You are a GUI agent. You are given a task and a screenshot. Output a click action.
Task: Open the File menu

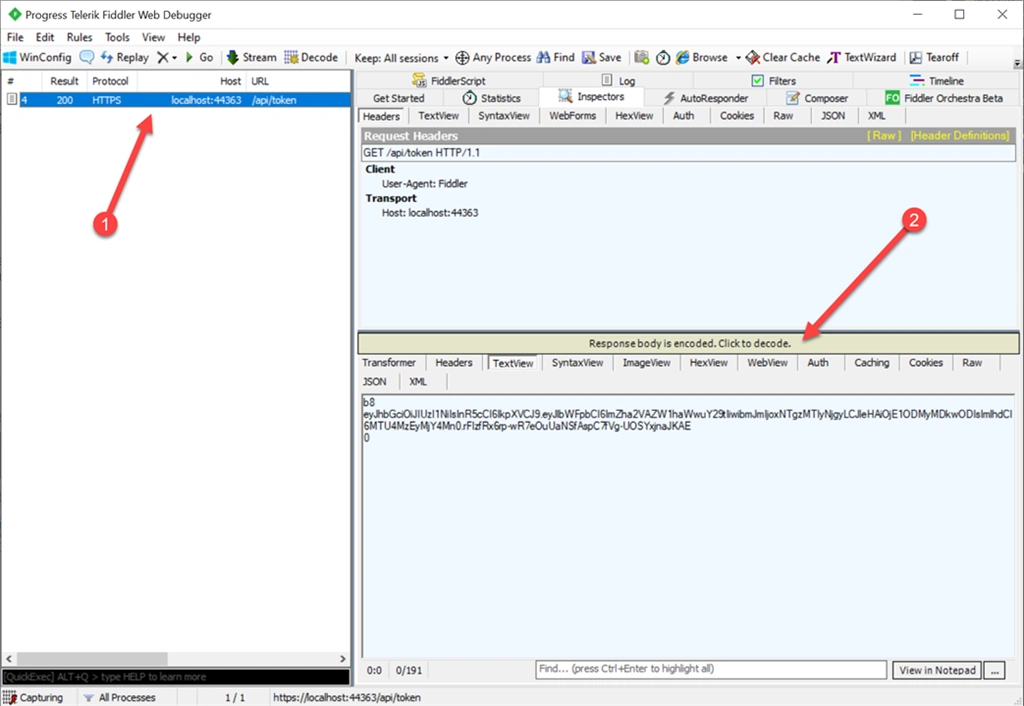pyautogui.click(x=15, y=37)
